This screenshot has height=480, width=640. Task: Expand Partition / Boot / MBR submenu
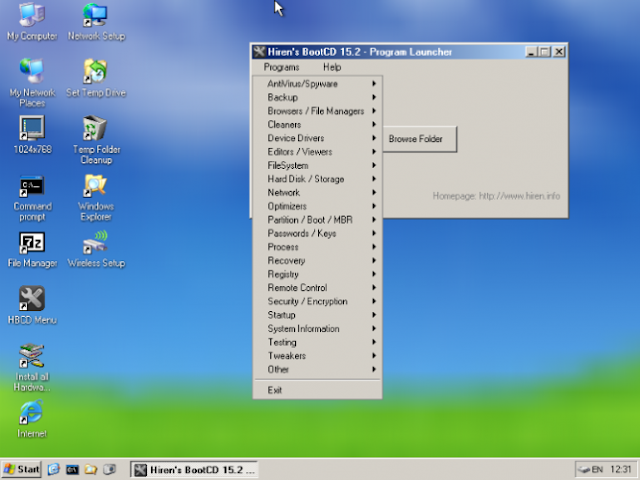pyautogui.click(x=318, y=220)
